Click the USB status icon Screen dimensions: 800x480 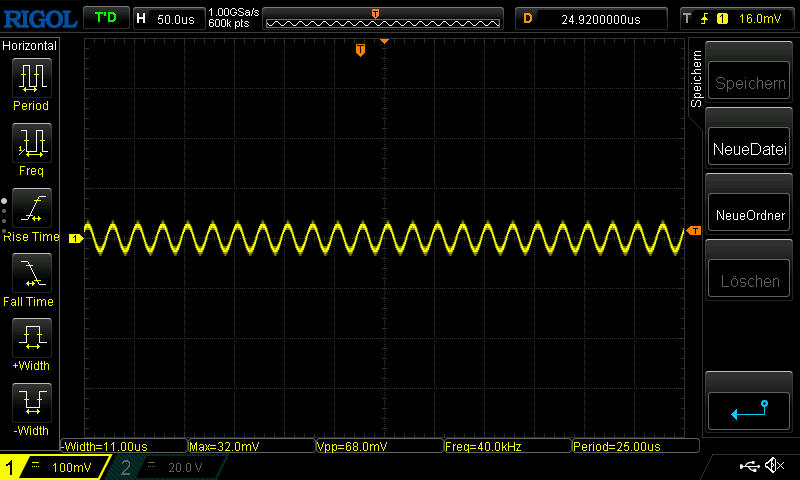pyautogui.click(x=748, y=466)
